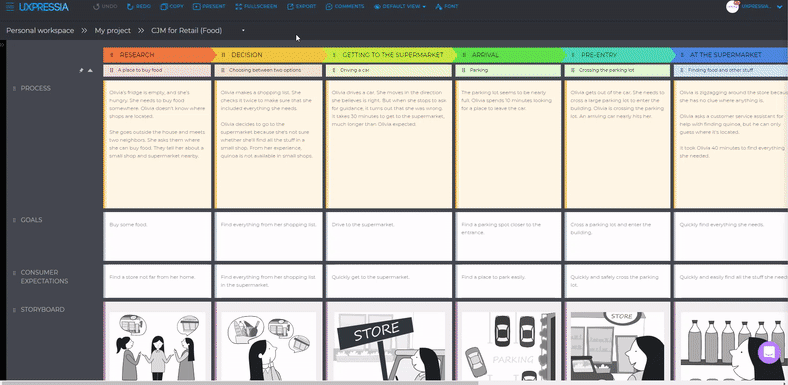Click the Undo toolbar button
Viewport: 788px width, 385px height.
tap(105, 7)
